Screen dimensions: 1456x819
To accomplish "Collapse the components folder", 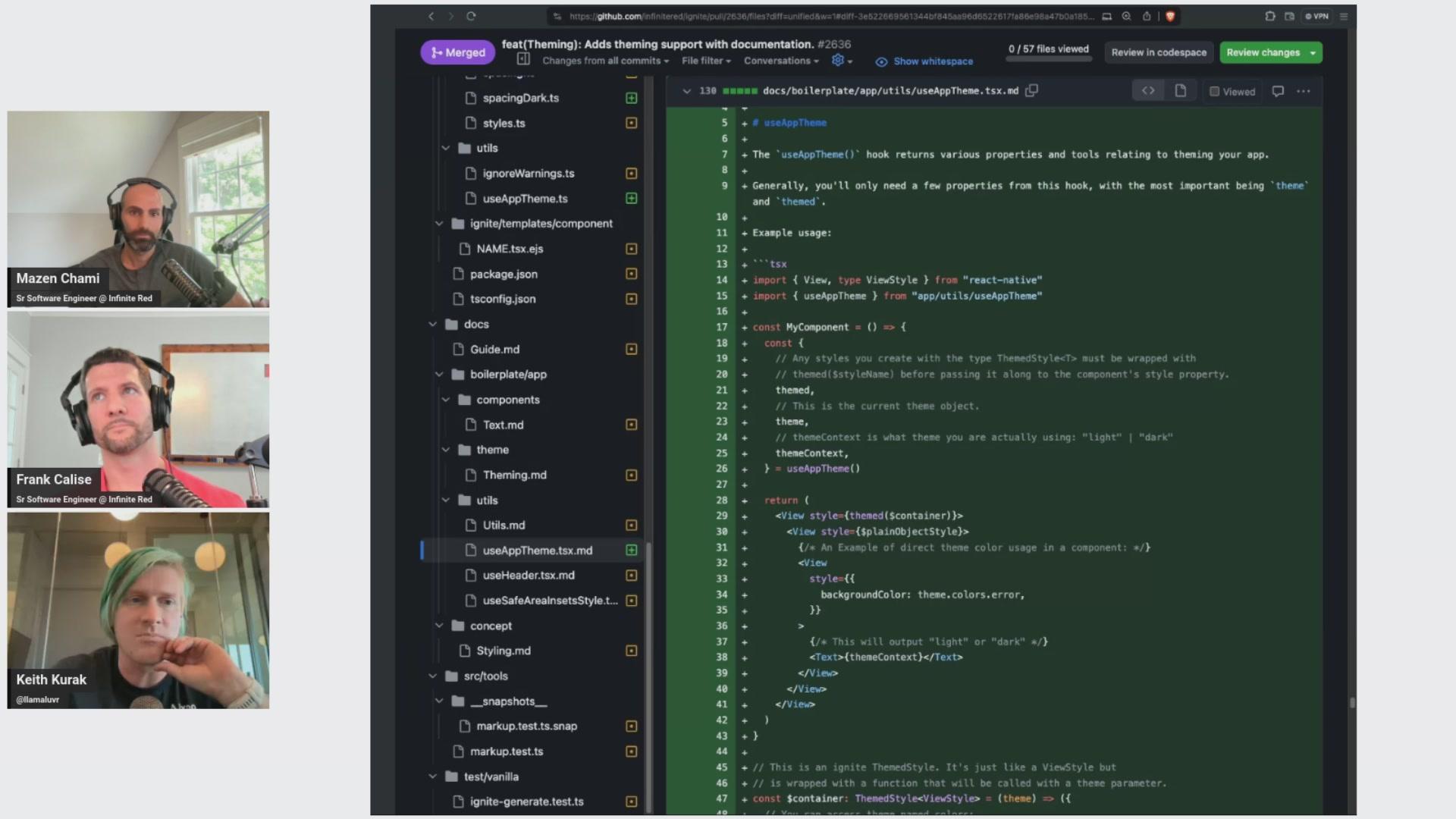I will click(446, 400).
